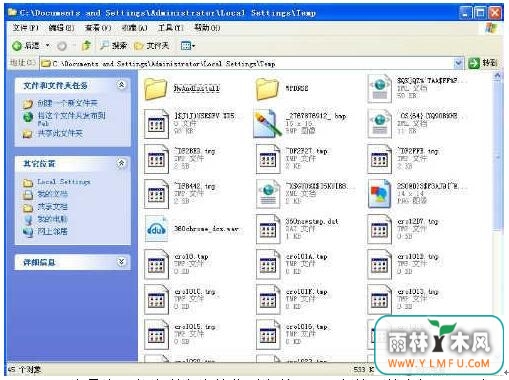Open the 查看(V) menu
This screenshot has width=509, height=380.
[98, 28]
